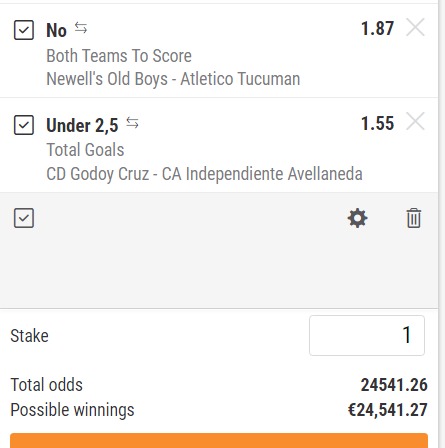Image resolution: width=445 pixels, height=448 pixels.
Task: Click the Possible winnings amount €24,541.27
Action: (387, 410)
